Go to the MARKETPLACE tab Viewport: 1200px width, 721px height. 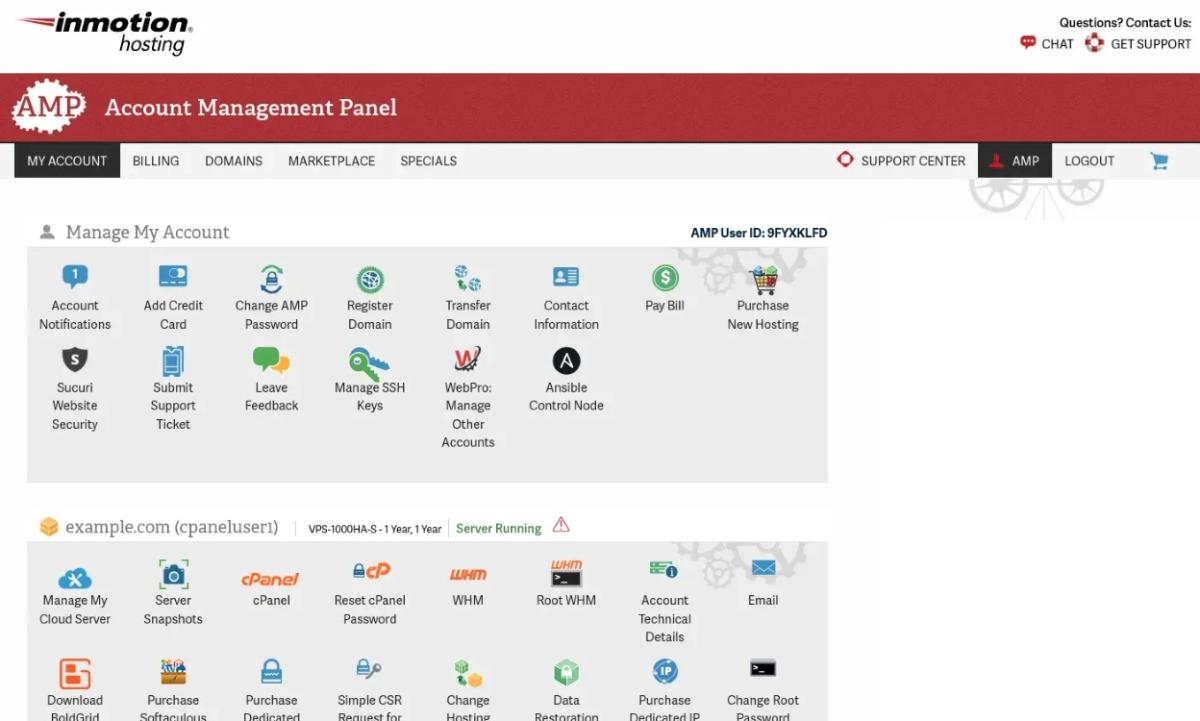332,161
